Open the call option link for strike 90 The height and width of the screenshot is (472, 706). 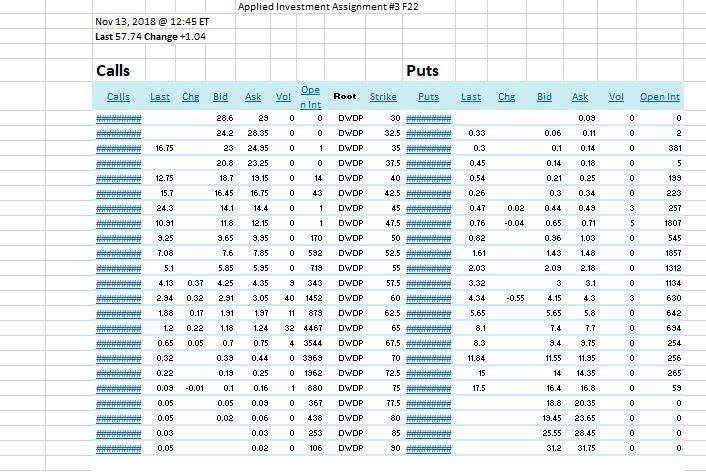pyautogui.click(x=119, y=448)
